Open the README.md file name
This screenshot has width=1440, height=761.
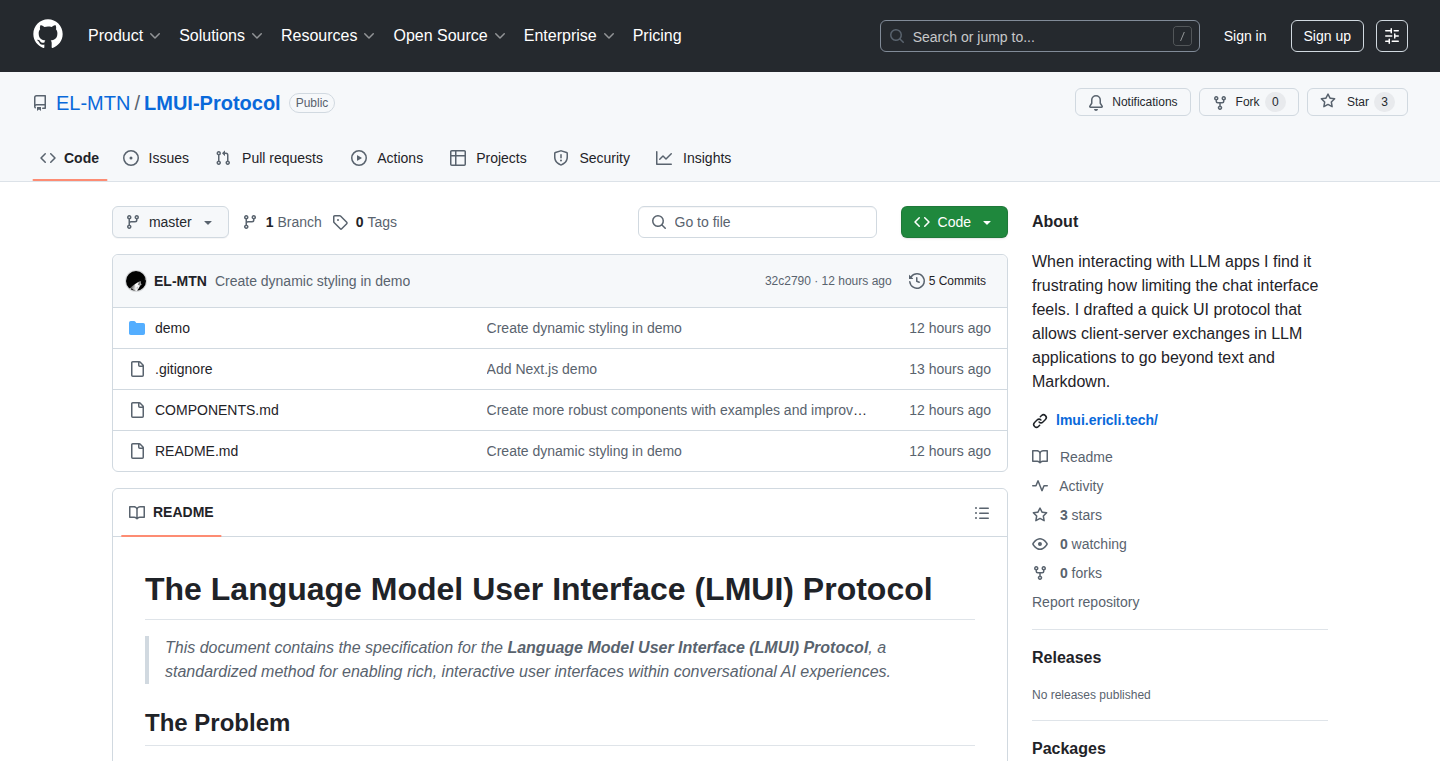tap(197, 451)
